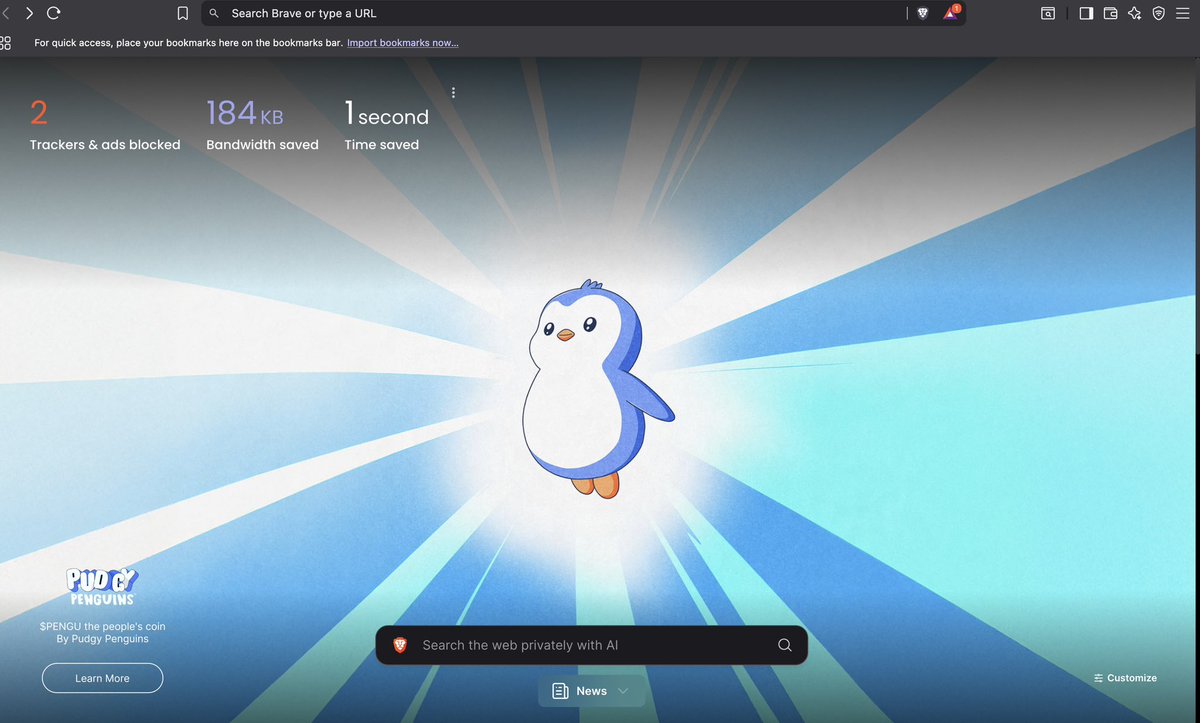Open the Customize page settings
The height and width of the screenshot is (723, 1200).
tap(1125, 678)
